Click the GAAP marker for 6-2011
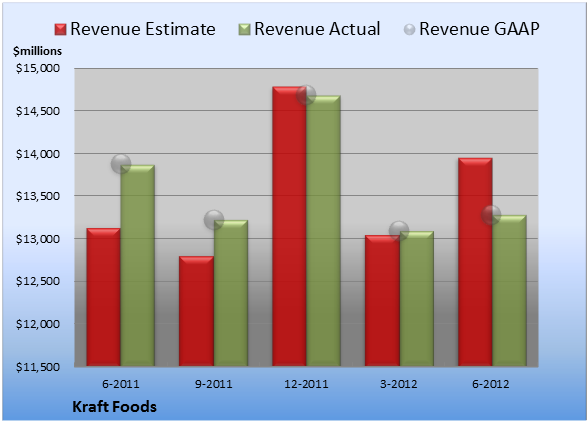 point(121,164)
